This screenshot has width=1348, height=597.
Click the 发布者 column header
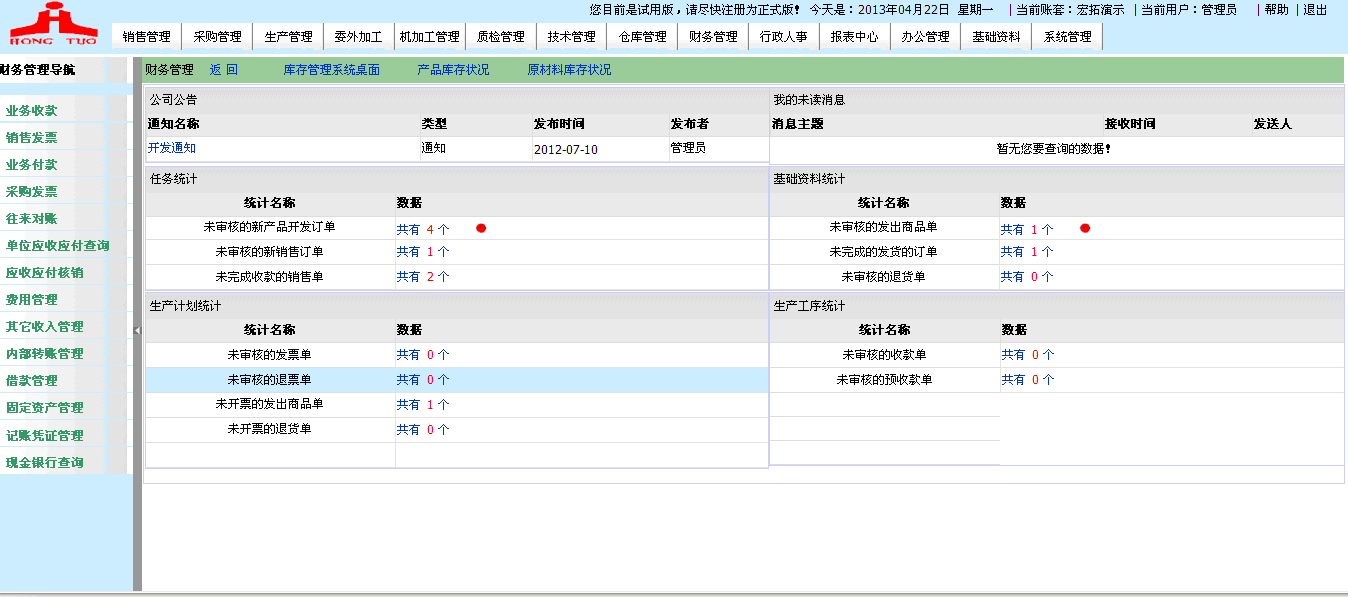tap(690, 124)
